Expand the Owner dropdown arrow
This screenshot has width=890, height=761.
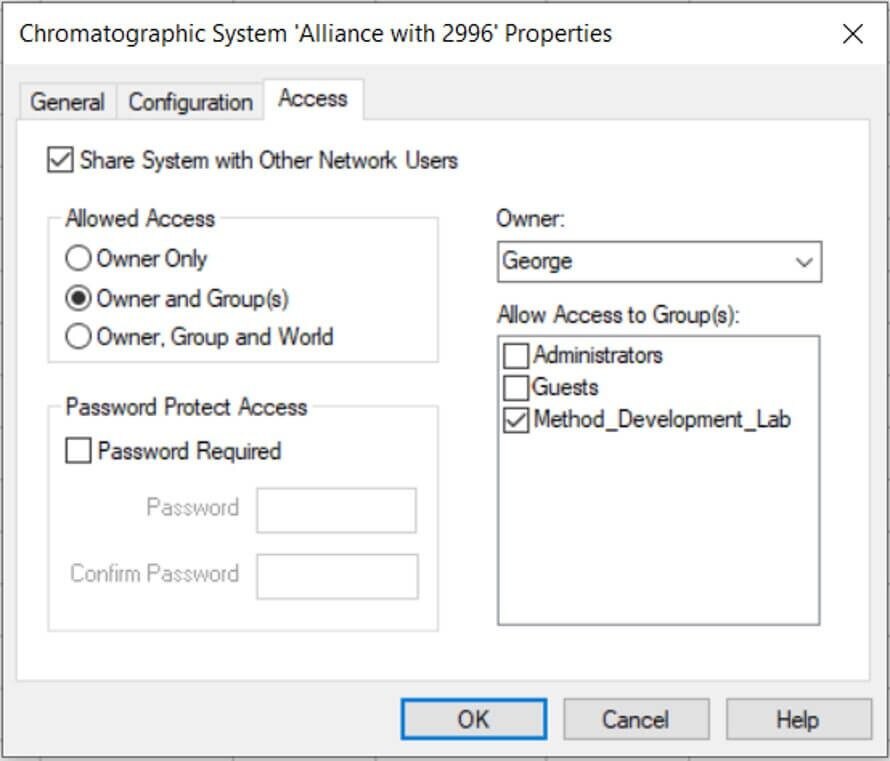pos(803,262)
